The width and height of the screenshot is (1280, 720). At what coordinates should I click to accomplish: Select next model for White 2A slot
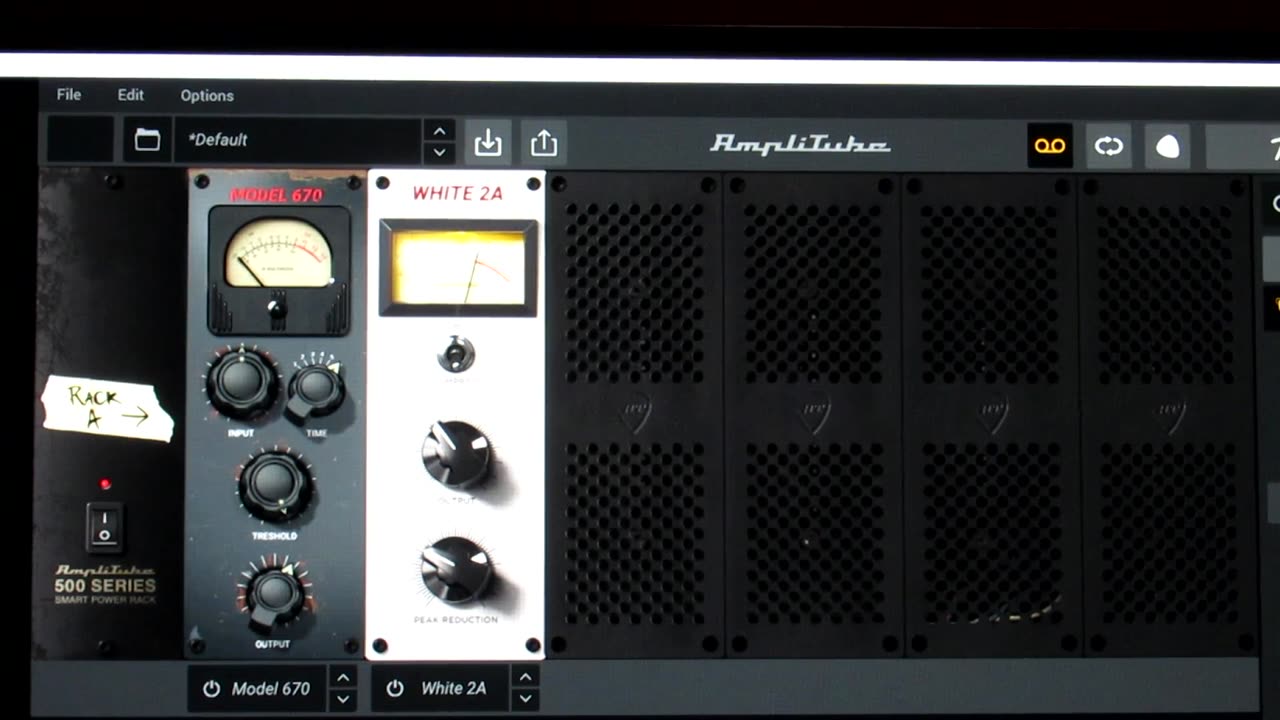click(525, 699)
